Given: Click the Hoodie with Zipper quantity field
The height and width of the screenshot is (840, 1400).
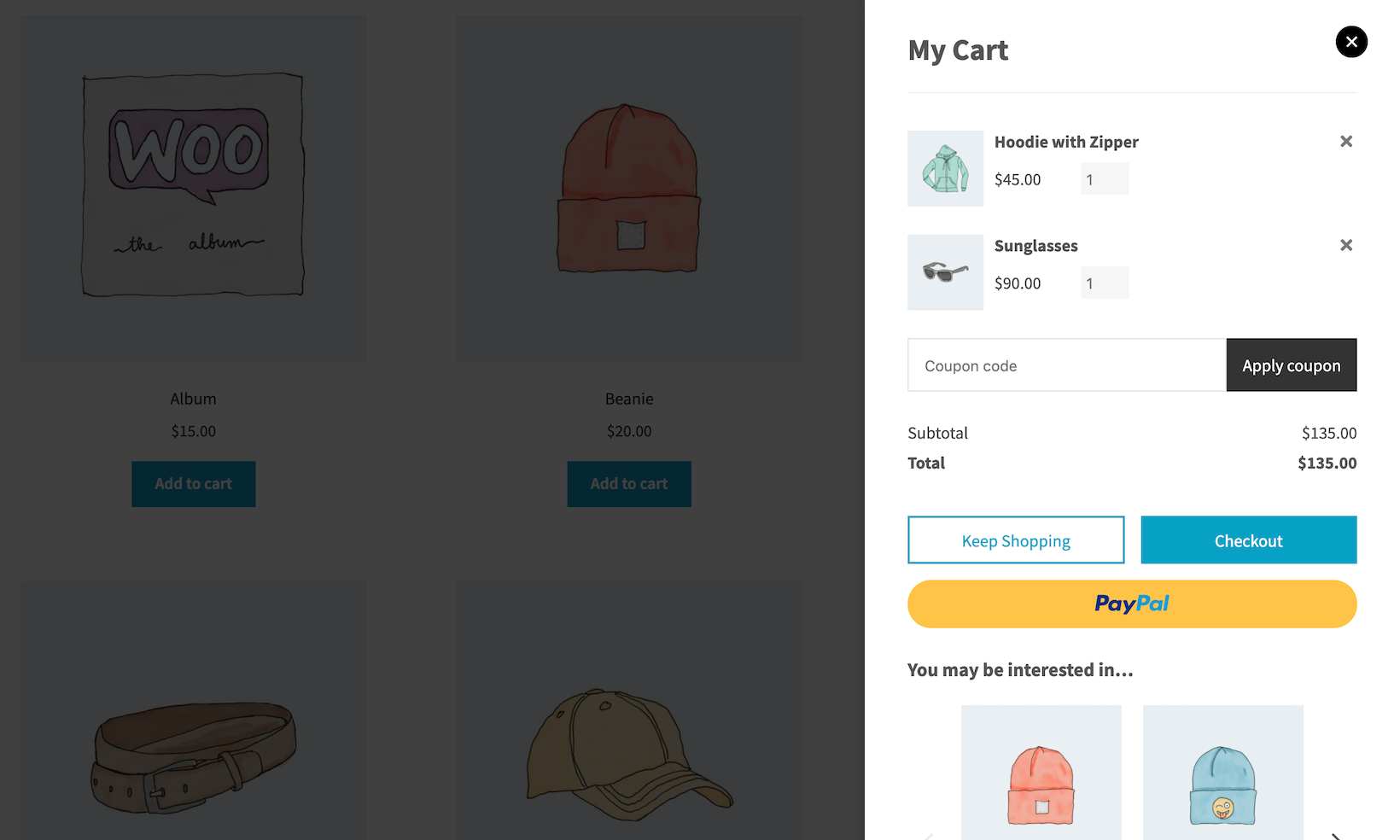Looking at the screenshot, I should (x=1105, y=179).
